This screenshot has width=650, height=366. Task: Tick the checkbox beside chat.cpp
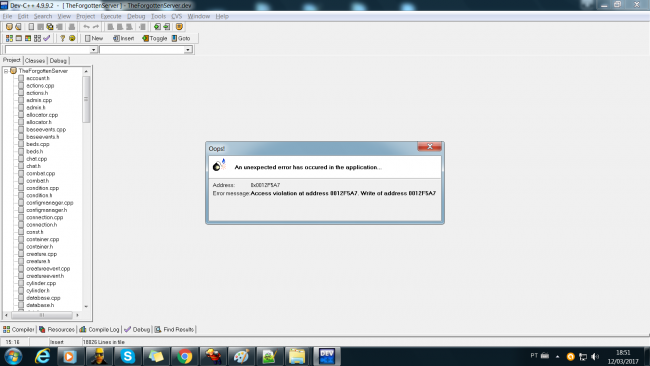[21, 159]
